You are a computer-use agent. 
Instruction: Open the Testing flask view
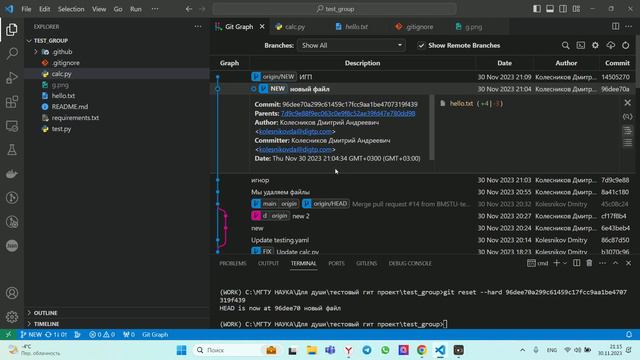[12, 150]
